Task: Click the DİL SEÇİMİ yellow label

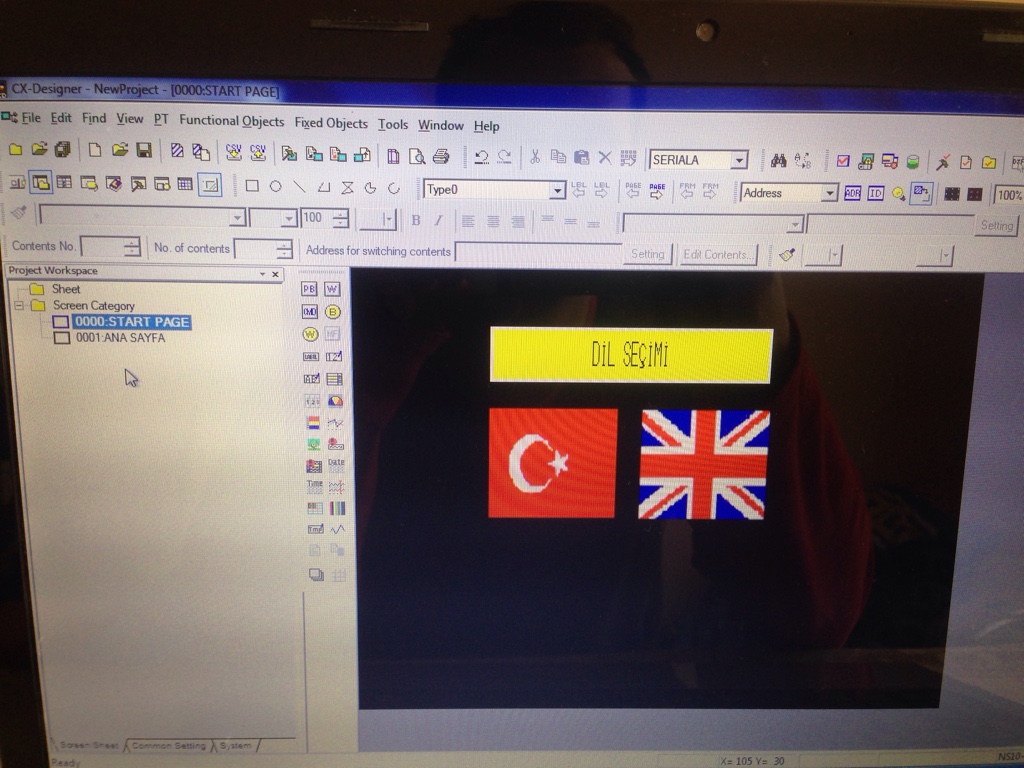Action: pos(631,355)
